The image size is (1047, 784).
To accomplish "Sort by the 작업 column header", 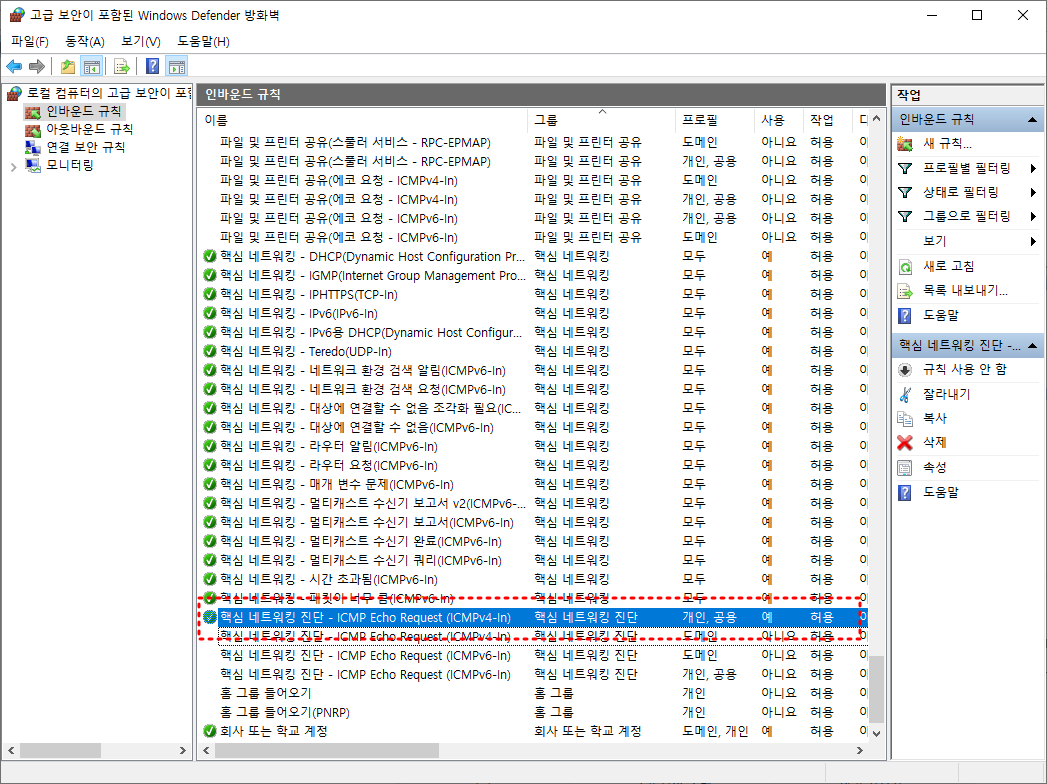I will click(828, 120).
